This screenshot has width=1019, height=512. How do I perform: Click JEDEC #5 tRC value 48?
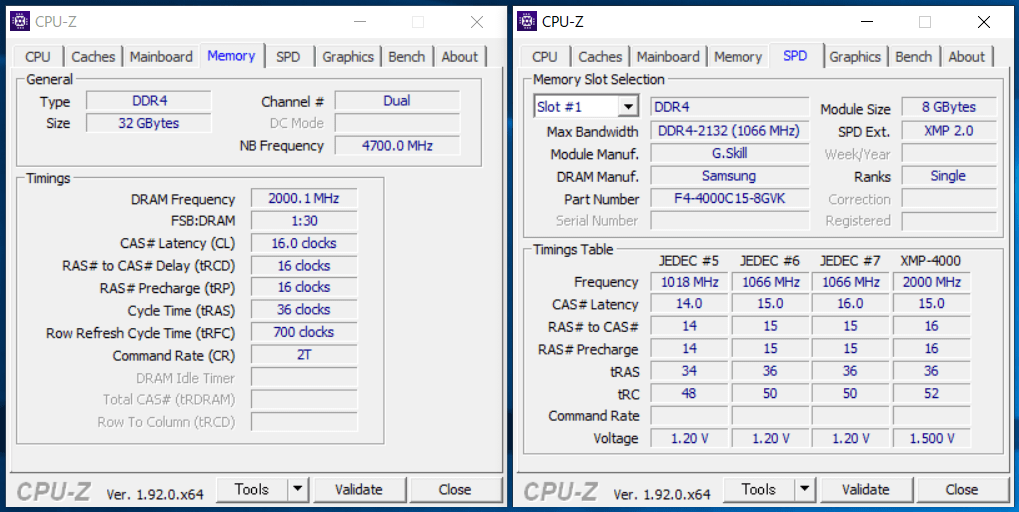(689, 394)
